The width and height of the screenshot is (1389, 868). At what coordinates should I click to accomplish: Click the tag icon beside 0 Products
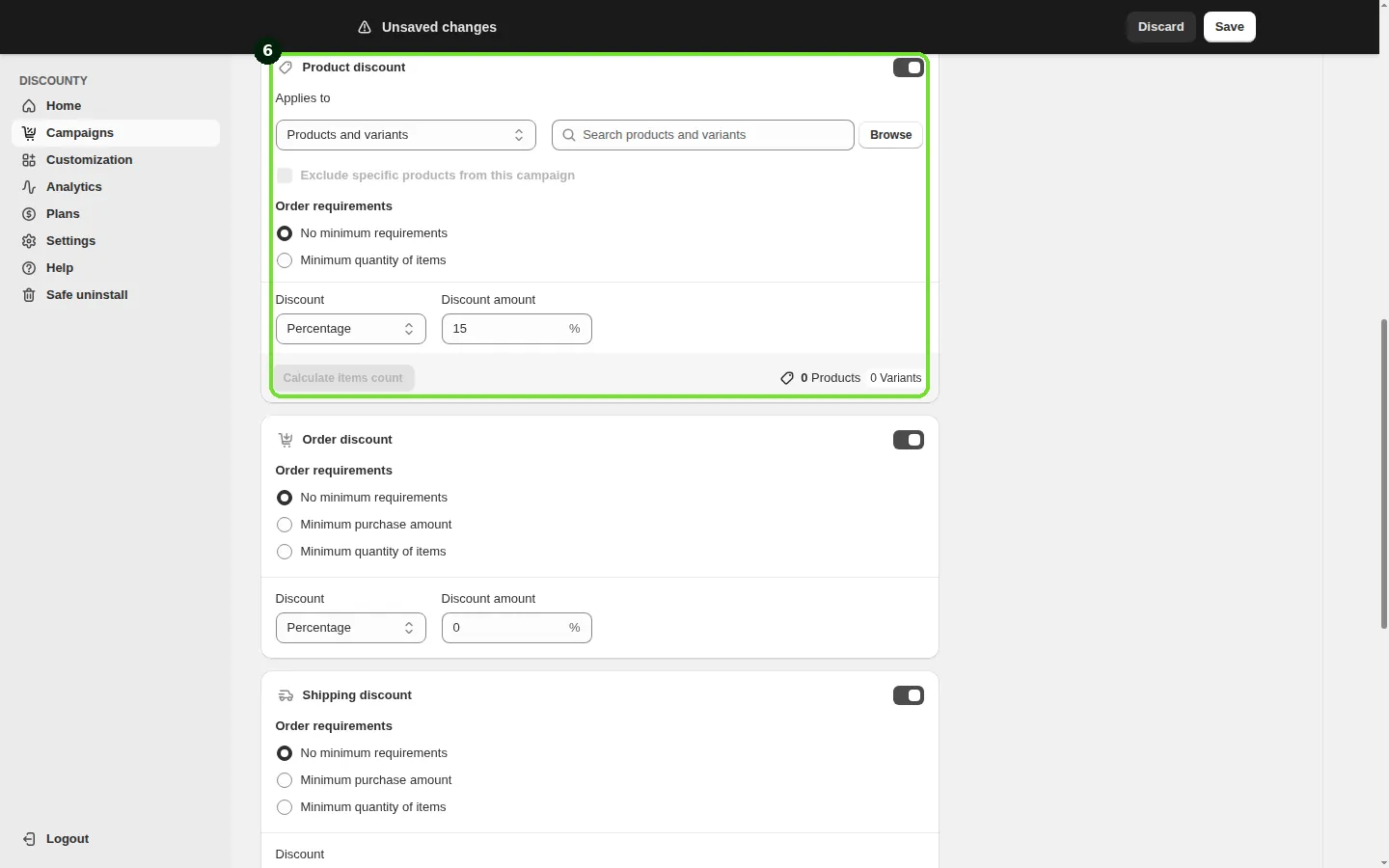coord(787,378)
